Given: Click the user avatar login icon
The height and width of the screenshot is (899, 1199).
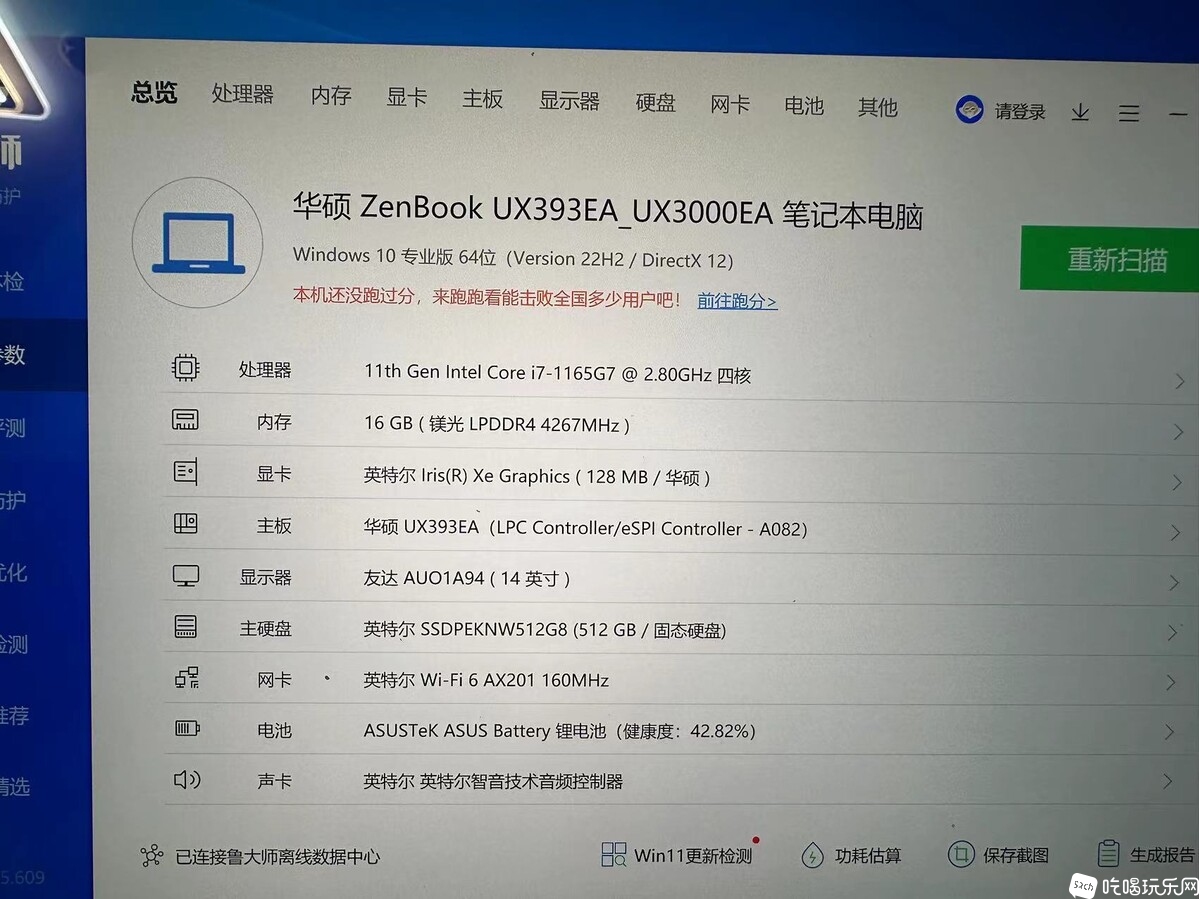Looking at the screenshot, I should (x=970, y=109).
